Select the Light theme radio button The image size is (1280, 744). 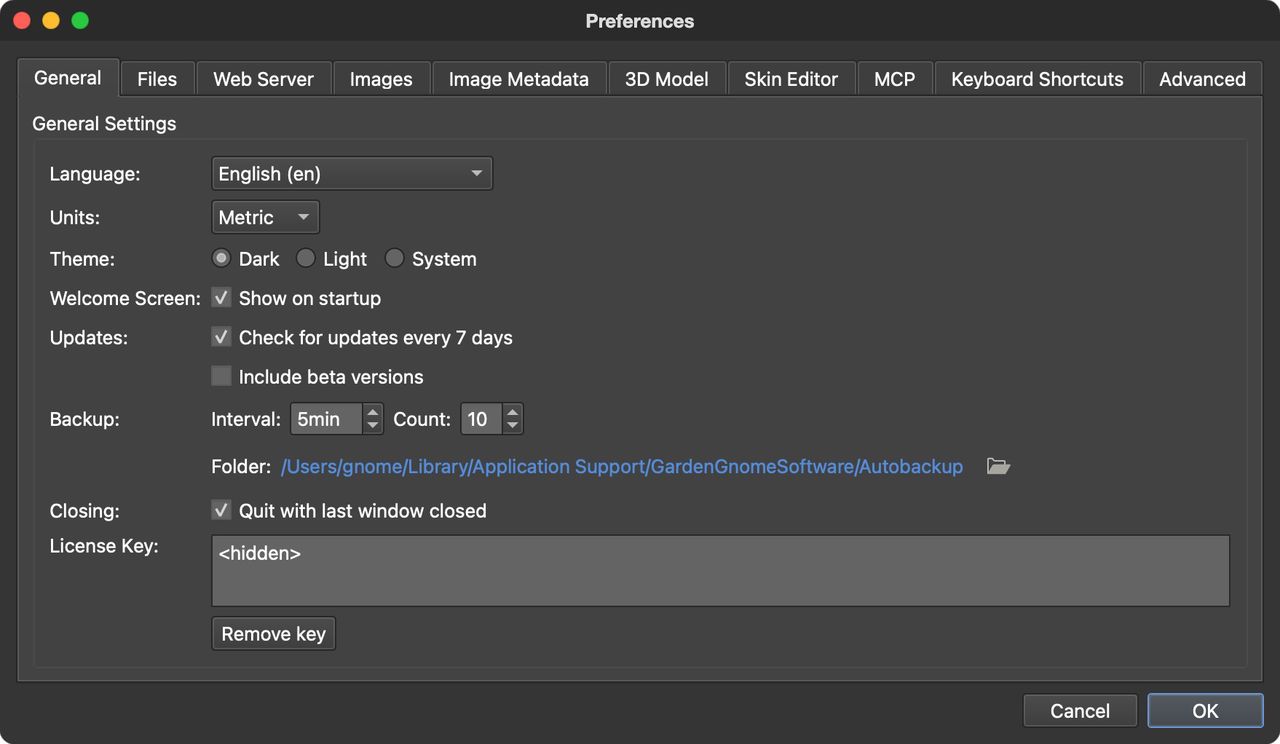tap(306, 258)
